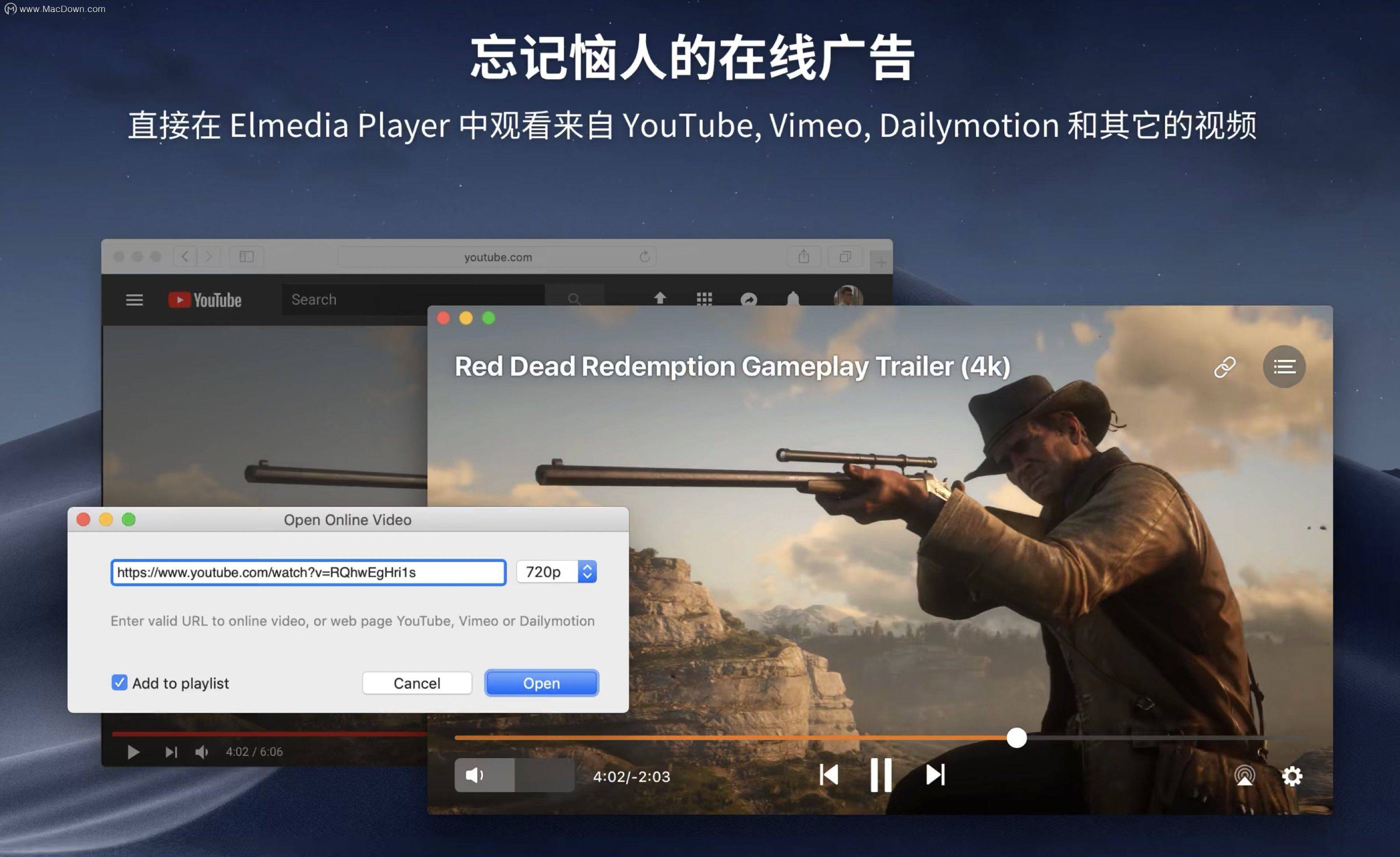This screenshot has width=1400, height=857.
Task: Click the YouTube search magnifier button
Action: click(574, 299)
